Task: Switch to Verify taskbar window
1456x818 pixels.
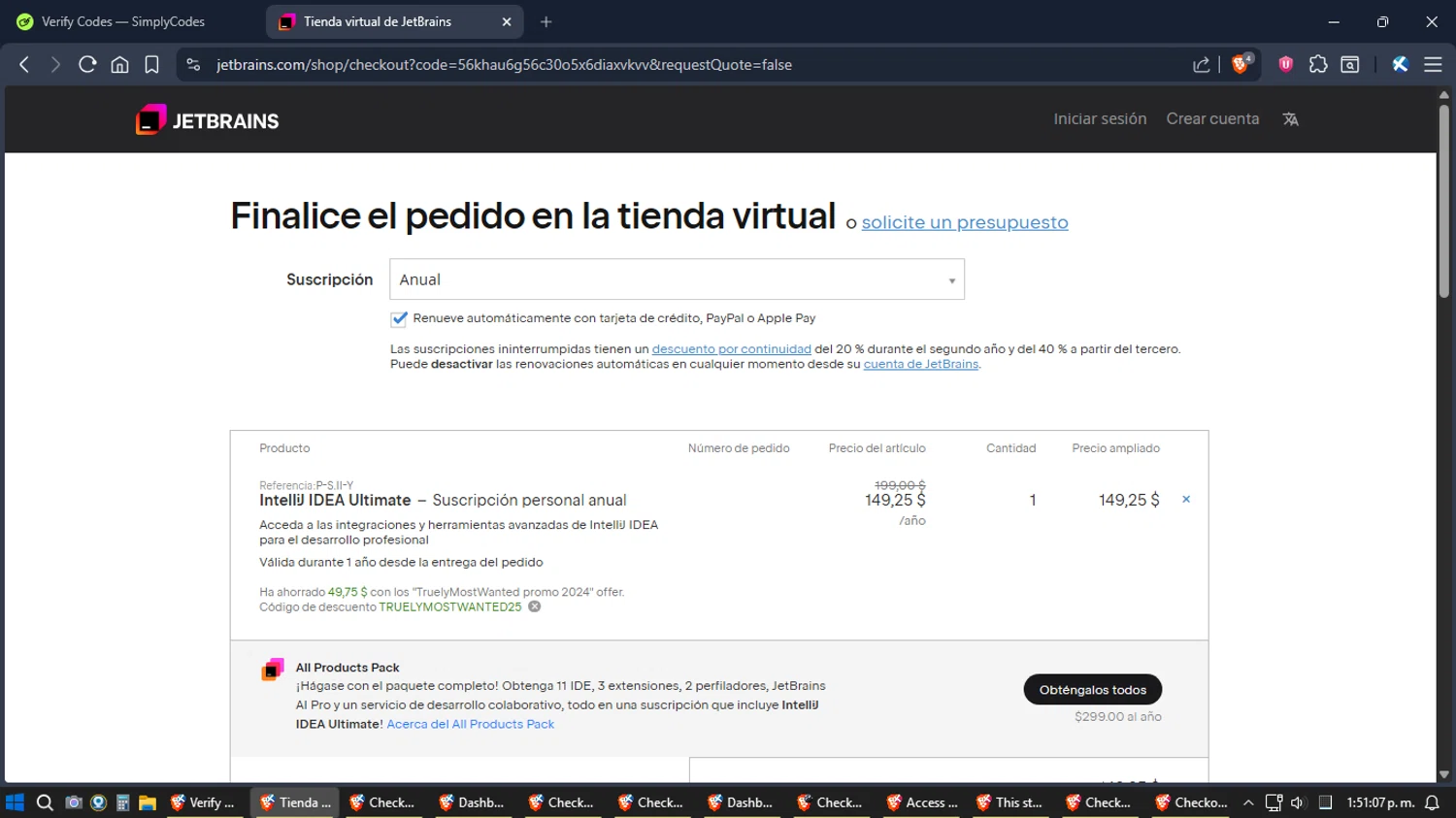Action: (x=203, y=802)
